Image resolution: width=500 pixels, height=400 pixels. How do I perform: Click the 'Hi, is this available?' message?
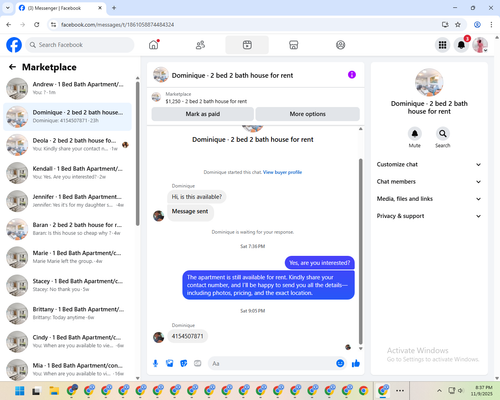tap(197, 197)
